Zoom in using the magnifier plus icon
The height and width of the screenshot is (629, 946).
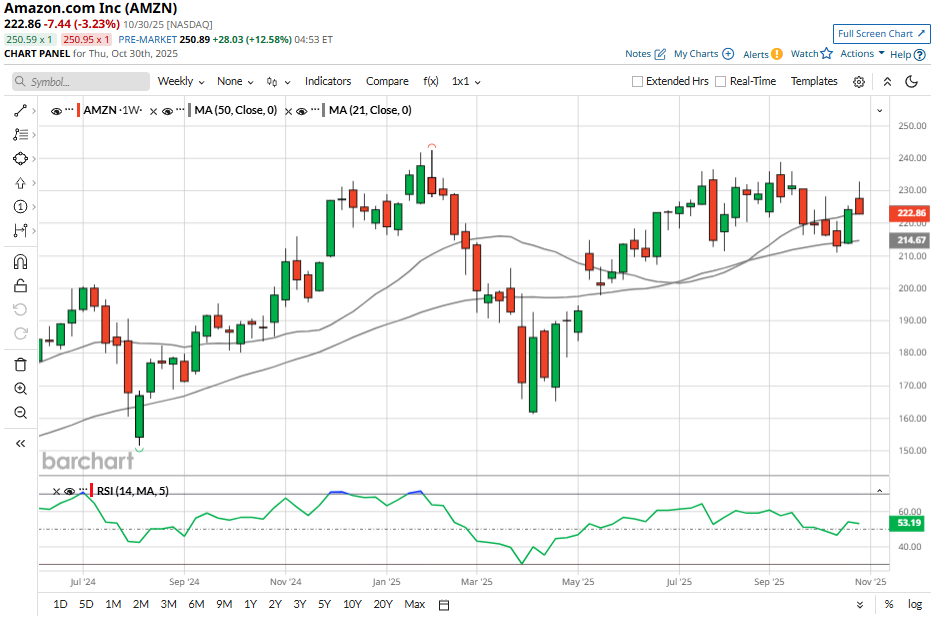tap(20, 388)
